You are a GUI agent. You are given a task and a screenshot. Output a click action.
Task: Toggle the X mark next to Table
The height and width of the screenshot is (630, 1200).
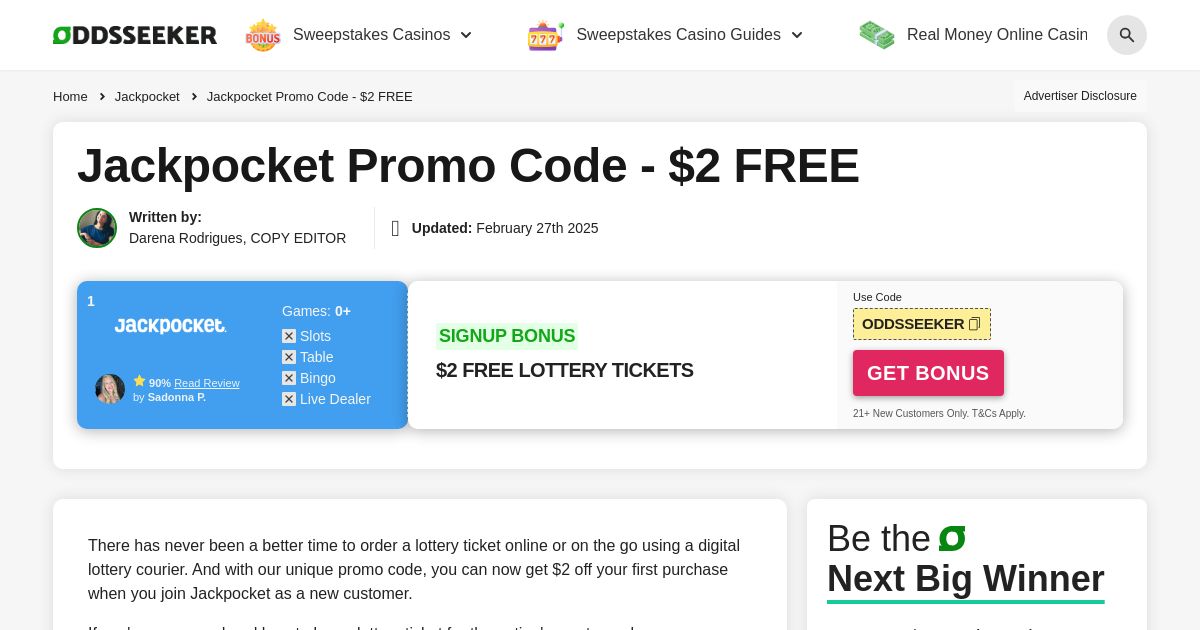[x=289, y=357]
